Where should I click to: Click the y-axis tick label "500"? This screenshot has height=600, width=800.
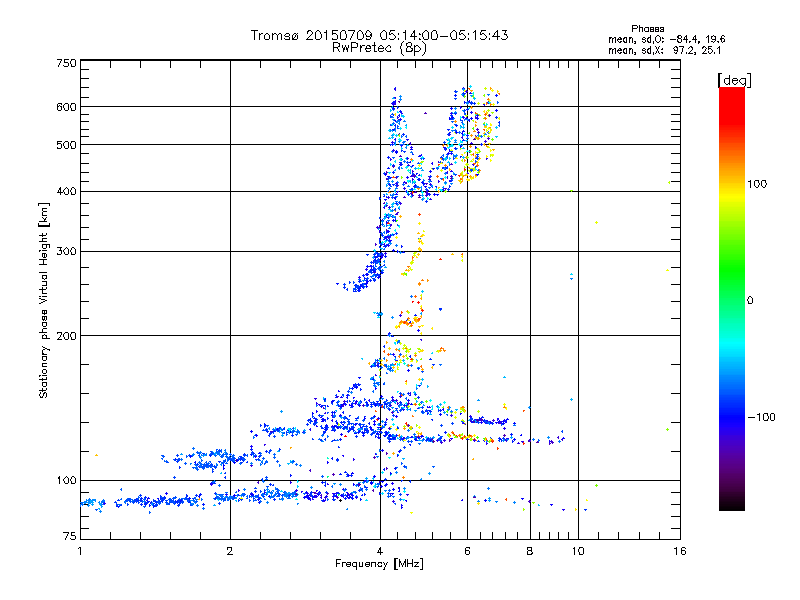67,145
